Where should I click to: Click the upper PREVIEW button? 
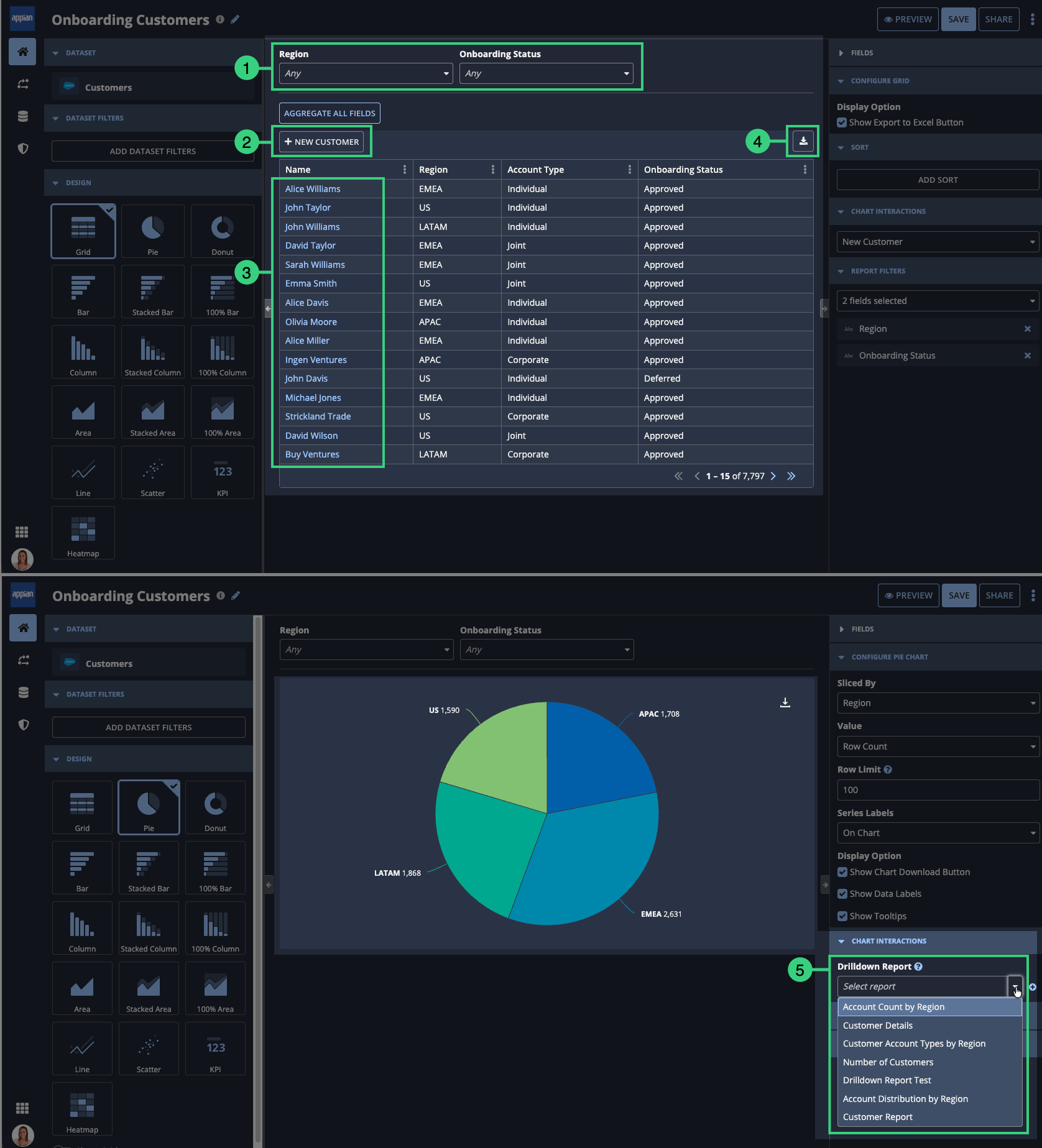click(x=908, y=19)
